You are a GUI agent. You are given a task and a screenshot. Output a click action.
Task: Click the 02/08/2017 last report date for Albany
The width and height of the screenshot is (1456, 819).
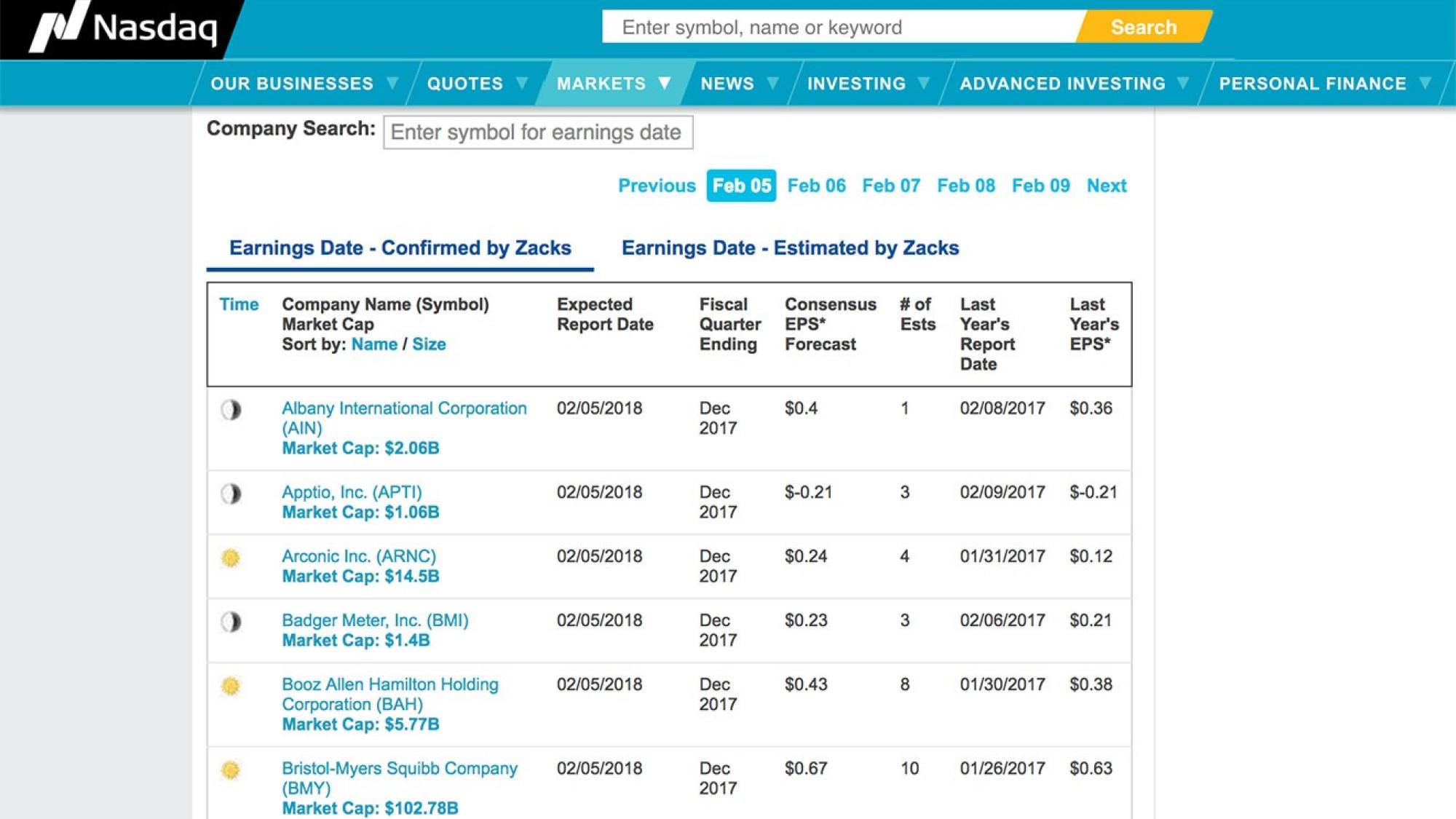coord(1002,408)
